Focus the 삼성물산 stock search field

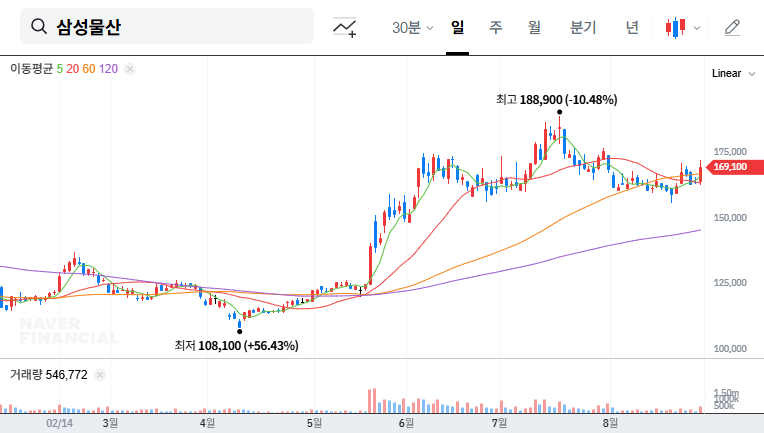[x=167, y=26]
